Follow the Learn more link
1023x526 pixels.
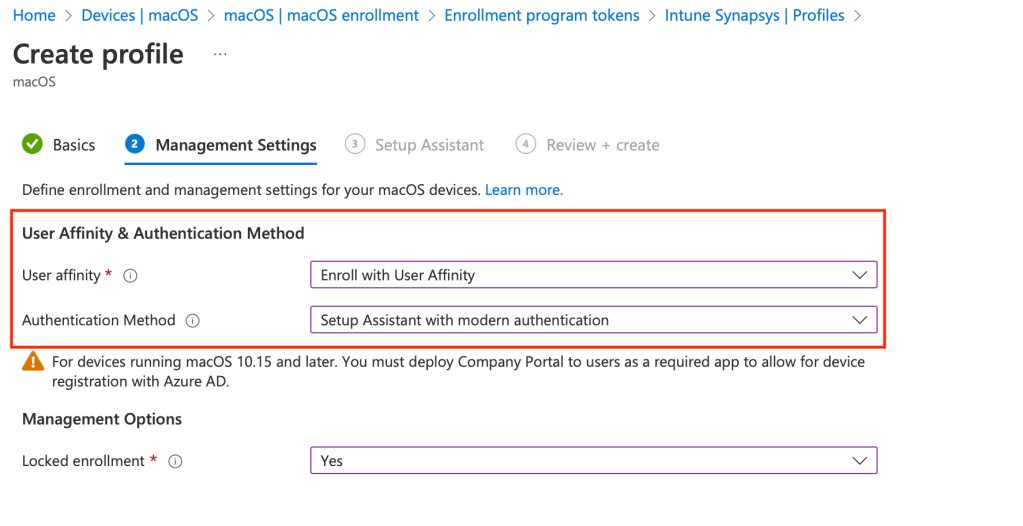tap(524, 189)
